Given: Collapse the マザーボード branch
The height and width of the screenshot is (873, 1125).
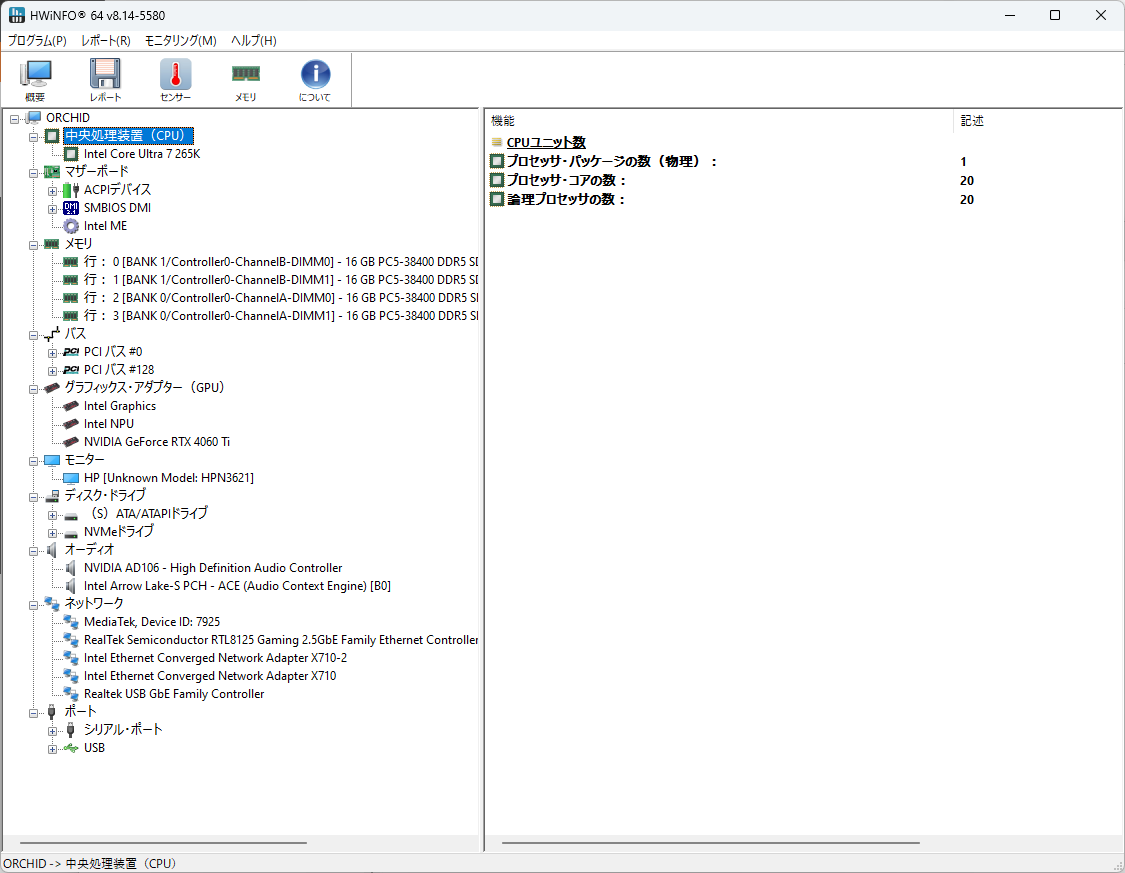Looking at the screenshot, I should coord(33,173).
